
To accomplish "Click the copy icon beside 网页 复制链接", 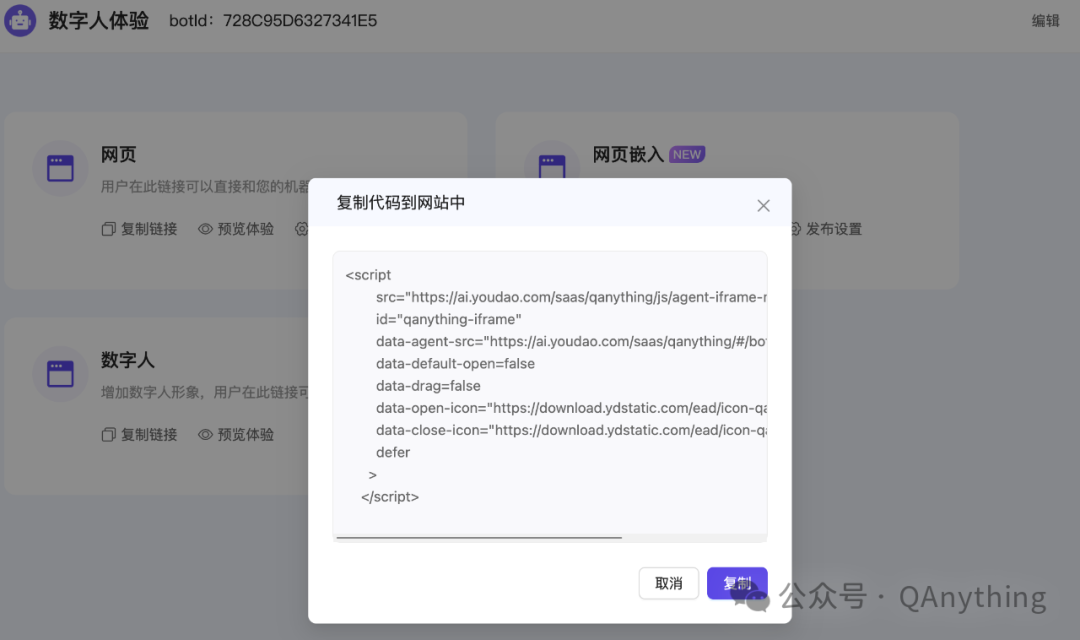I will (x=108, y=229).
